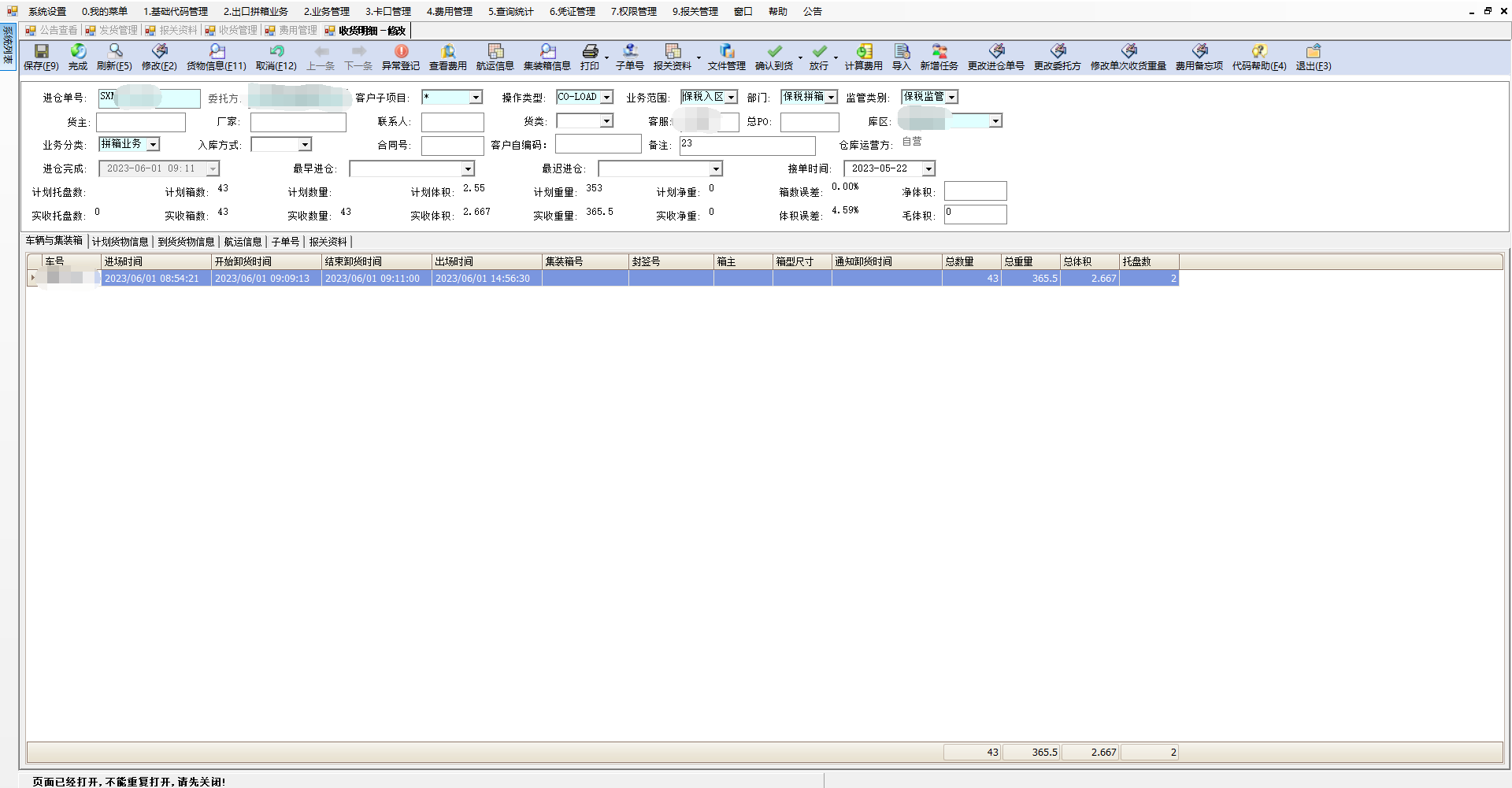Screen dimensions: 1512x788
Task: Open 监管类别 保税监管 dropdown
Action: 951,98
